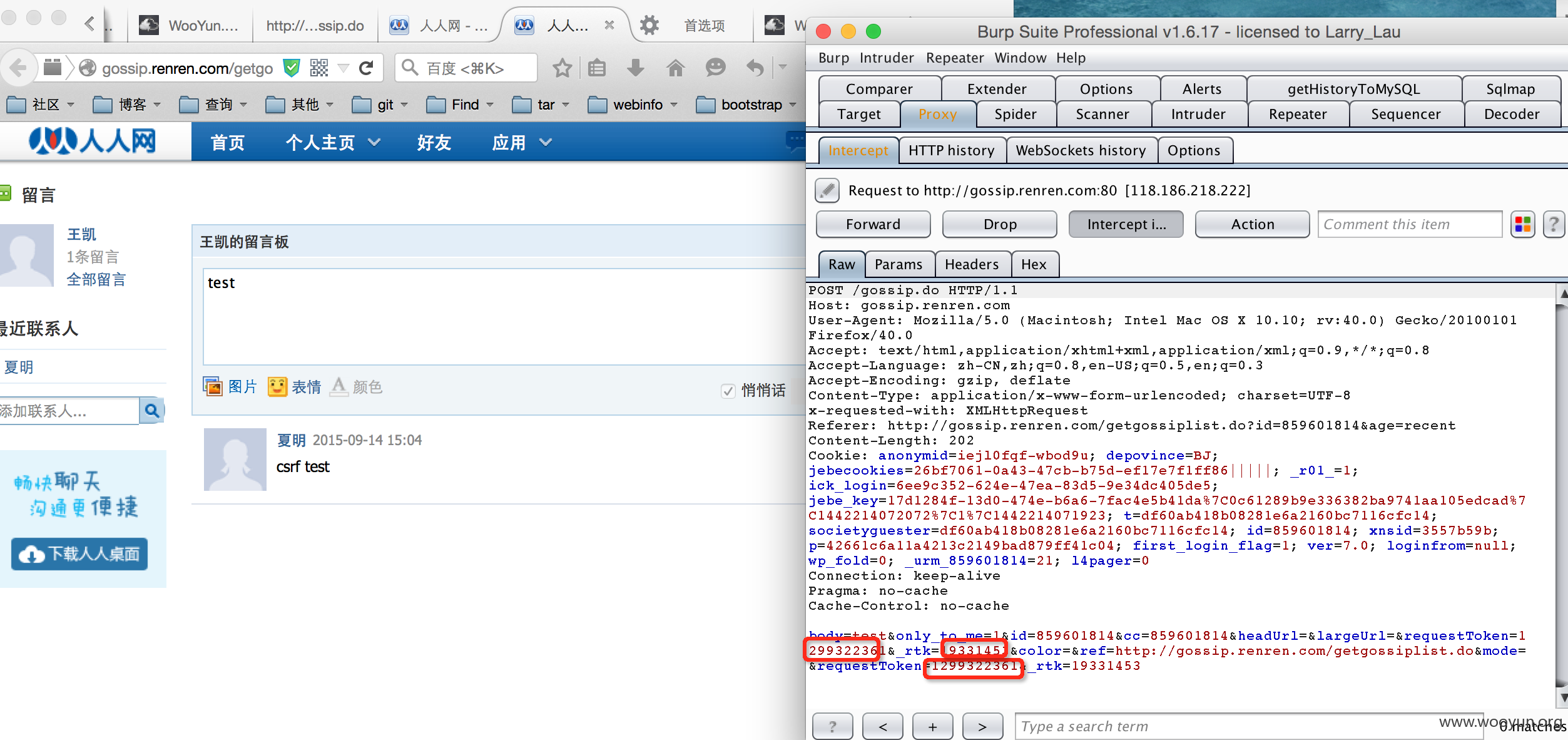1568x740 pixels.
Task: Expand the 查询 bookmarks folder
Action: point(213,105)
